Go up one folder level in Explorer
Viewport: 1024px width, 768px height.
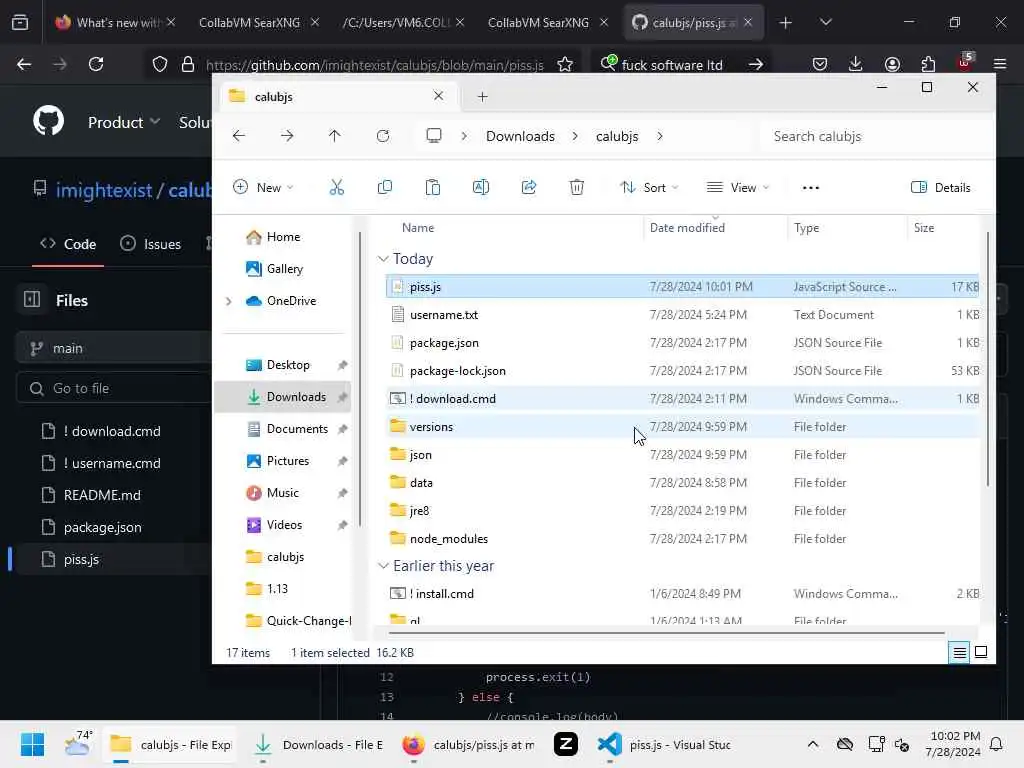point(334,136)
